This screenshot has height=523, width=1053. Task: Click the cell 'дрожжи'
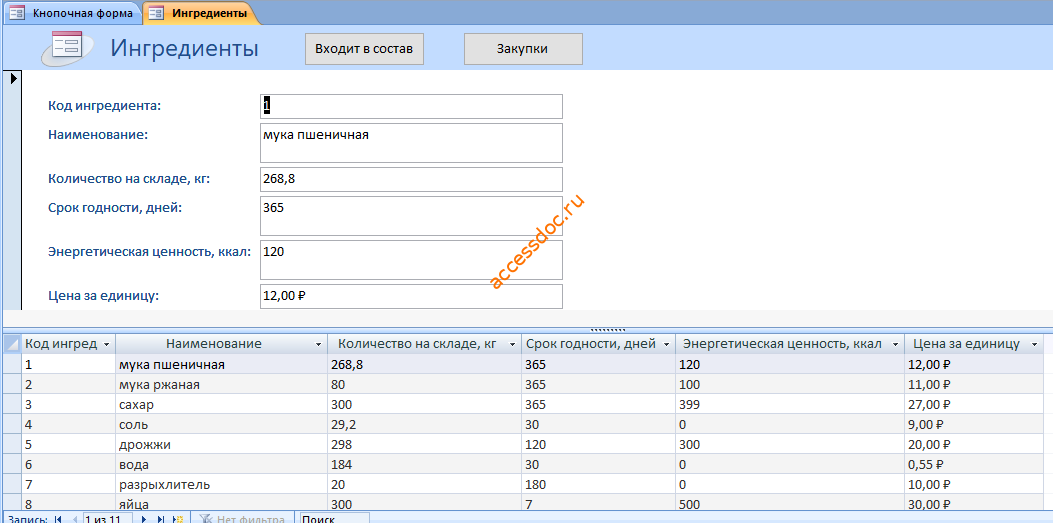click(222, 444)
